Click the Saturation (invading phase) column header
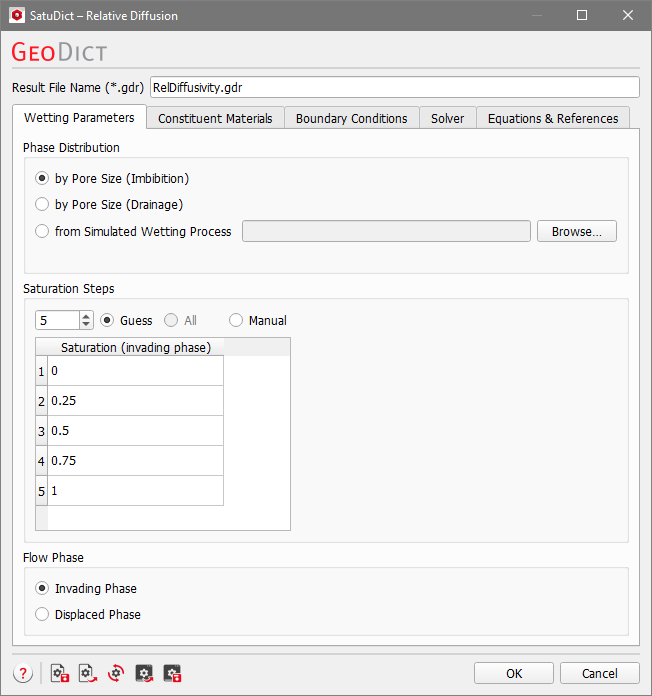Viewport: 652px width, 696px height. pos(135,347)
